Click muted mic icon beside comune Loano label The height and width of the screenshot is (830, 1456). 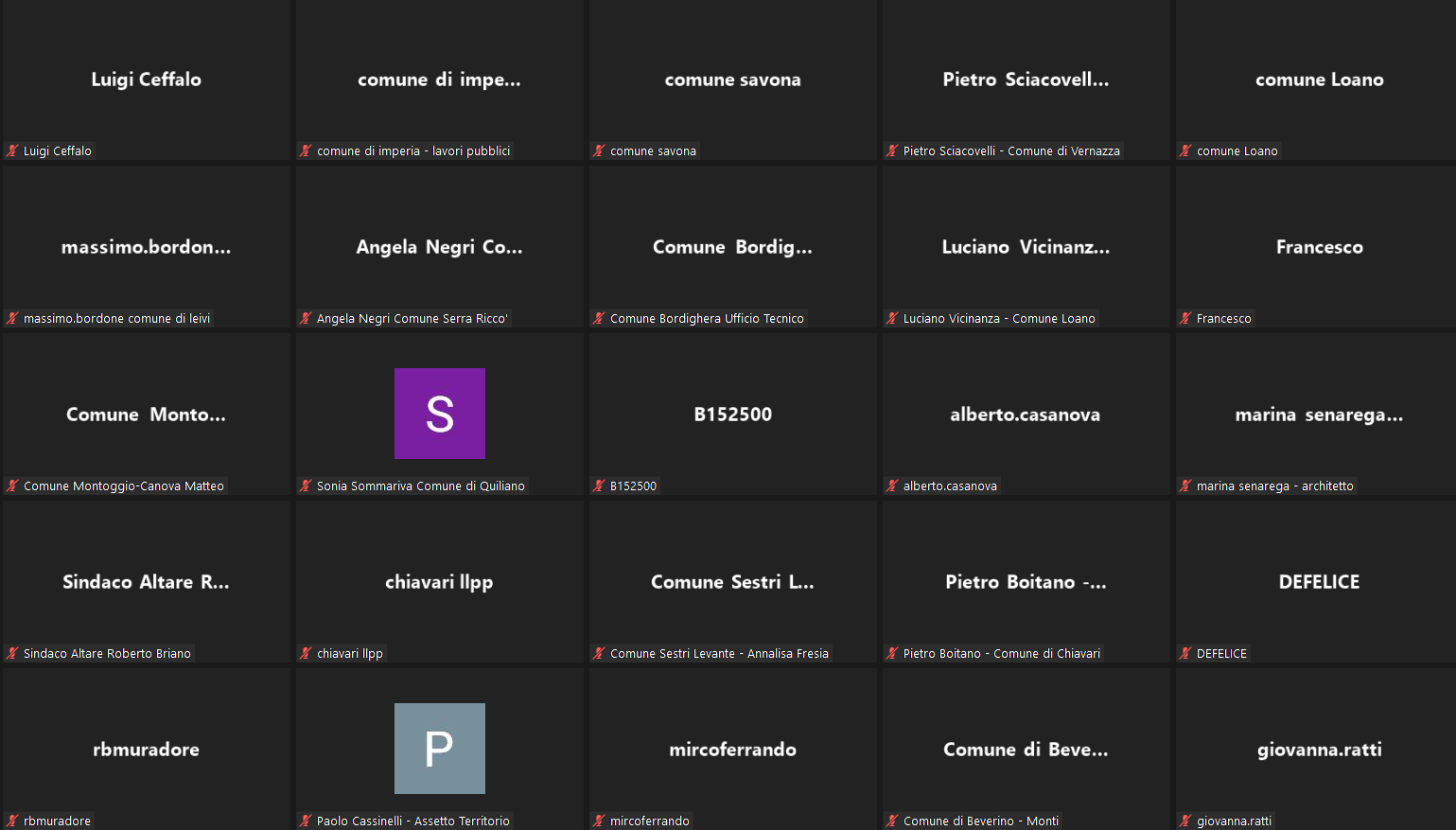pyautogui.click(x=1185, y=150)
